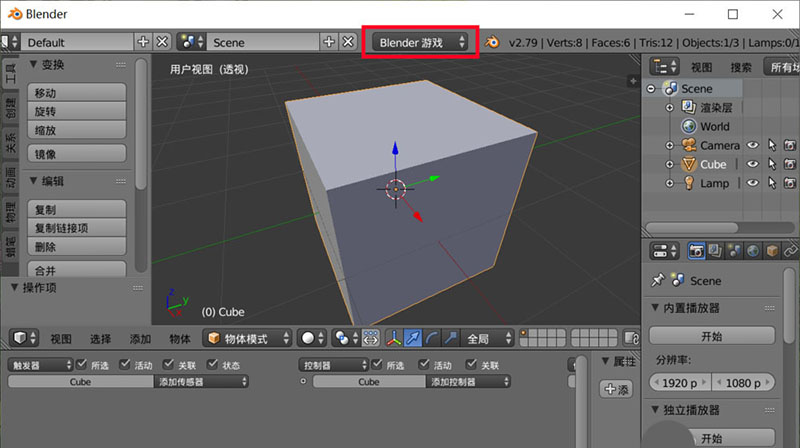The width and height of the screenshot is (800, 448).
Task: Select the scale manipulator icon
Action: tap(451, 338)
